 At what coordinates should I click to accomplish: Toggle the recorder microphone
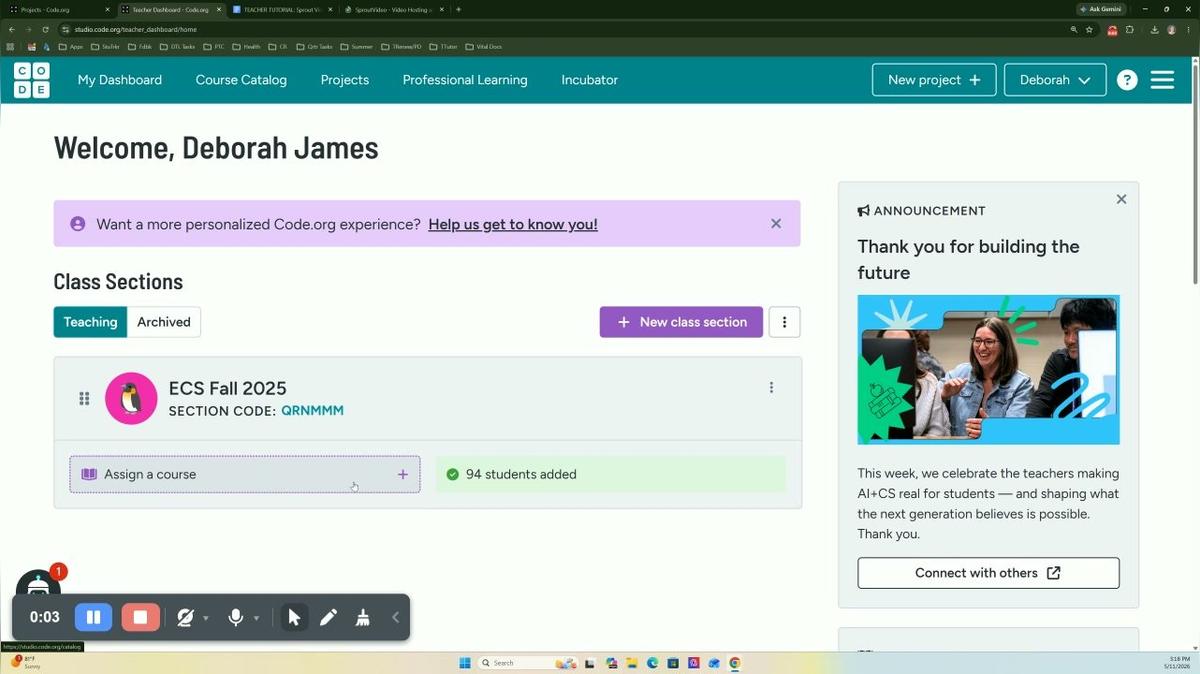[236, 618]
